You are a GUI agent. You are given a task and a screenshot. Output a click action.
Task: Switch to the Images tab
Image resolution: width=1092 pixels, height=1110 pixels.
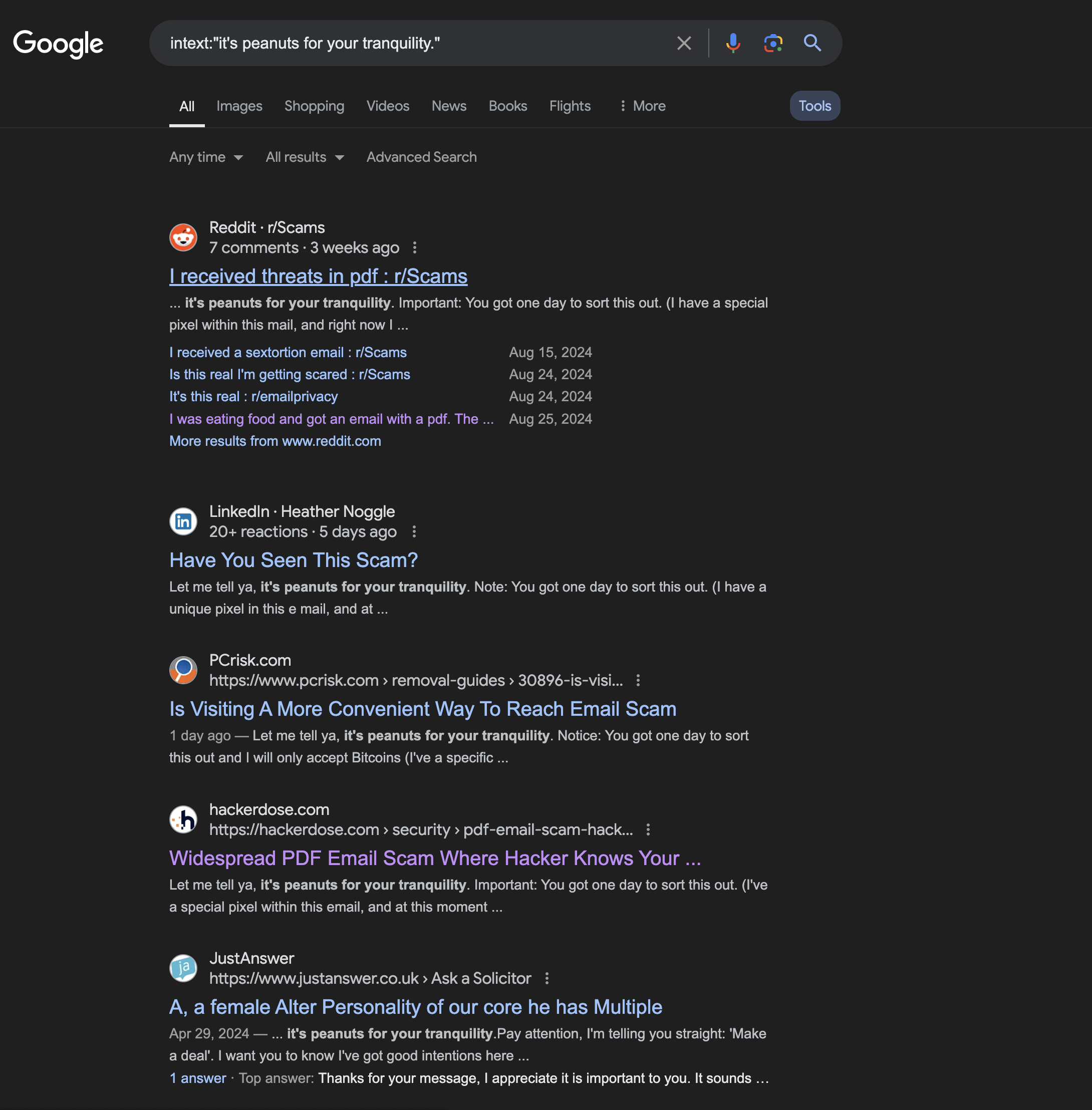coord(239,106)
